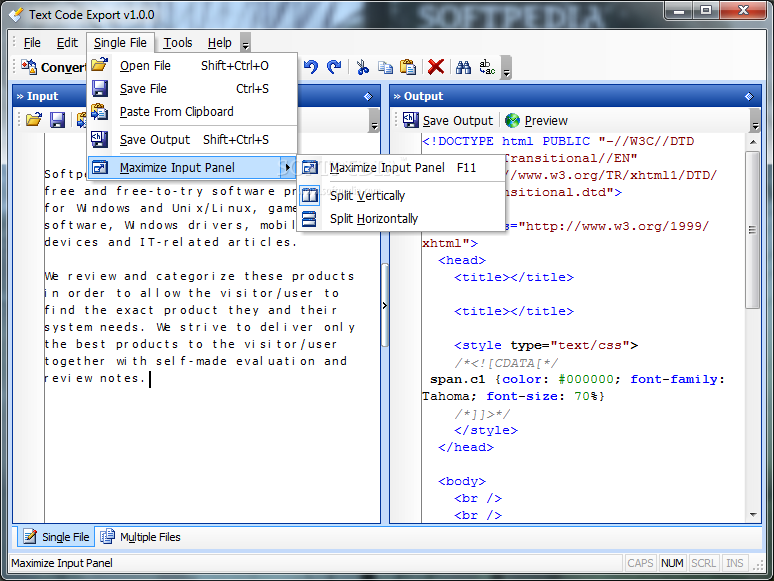
Task: Open the main toolbar overflow options arrow
Action: point(506,68)
